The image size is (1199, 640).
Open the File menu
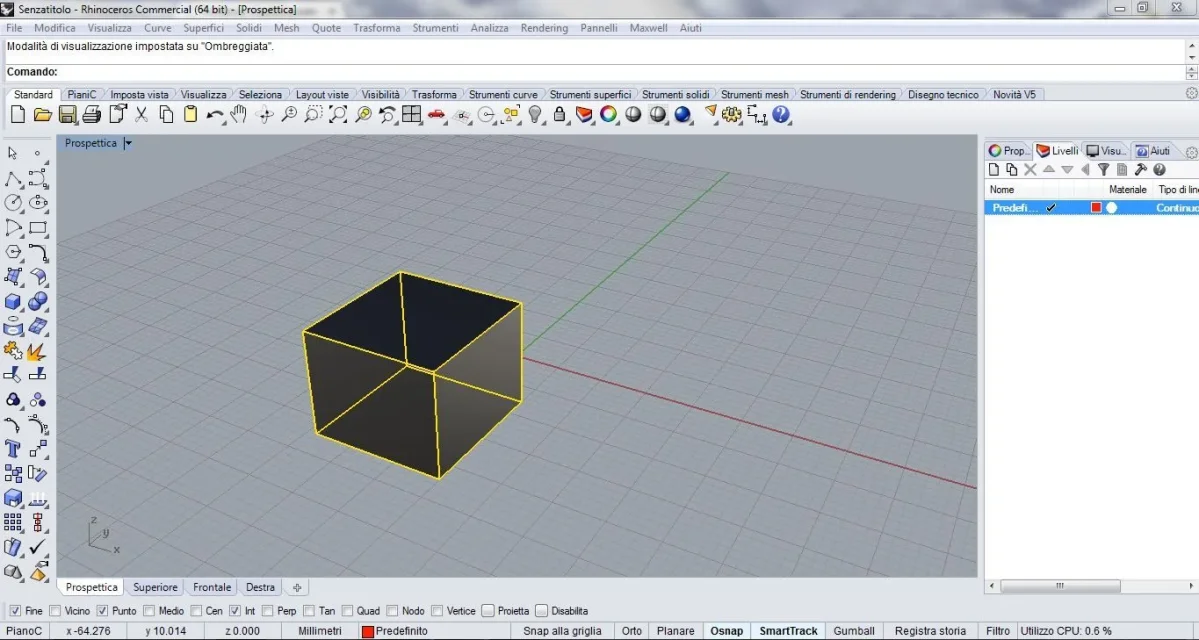click(x=15, y=28)
